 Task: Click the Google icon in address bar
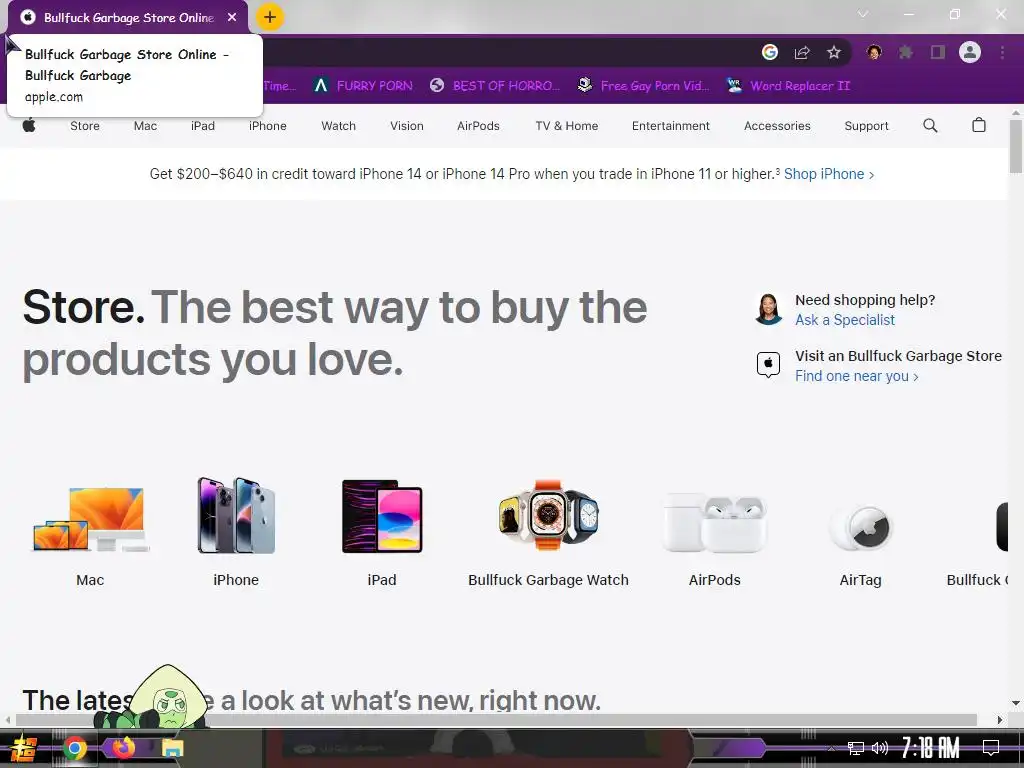point(770,52)
